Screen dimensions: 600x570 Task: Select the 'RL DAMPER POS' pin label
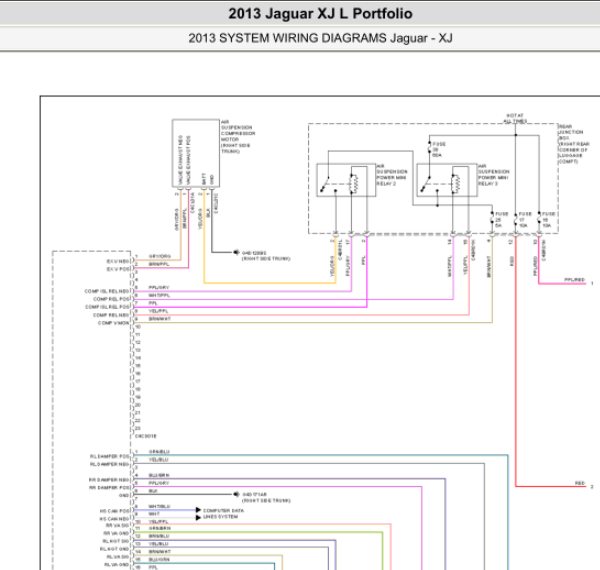tap(110, 456)
